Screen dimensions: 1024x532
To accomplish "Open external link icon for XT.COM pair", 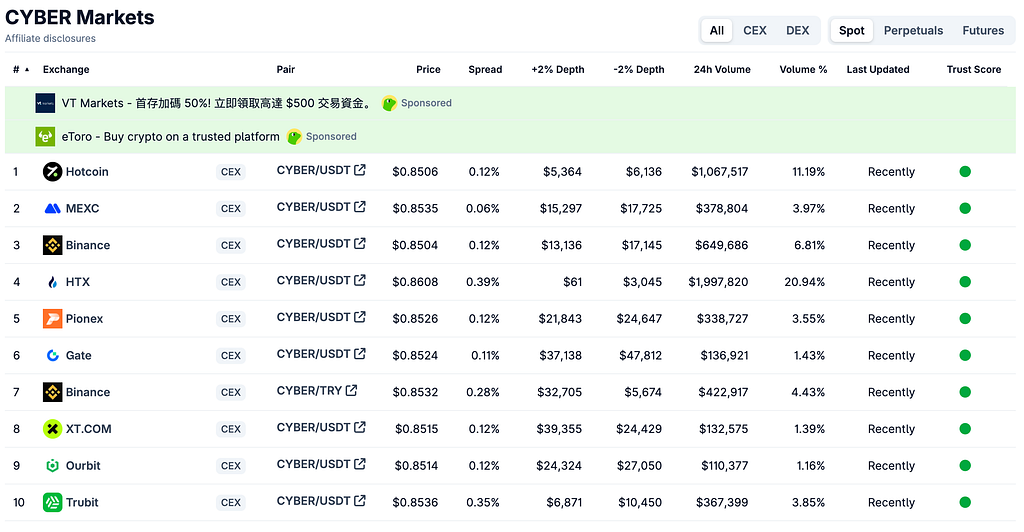I will coord(360,428).
